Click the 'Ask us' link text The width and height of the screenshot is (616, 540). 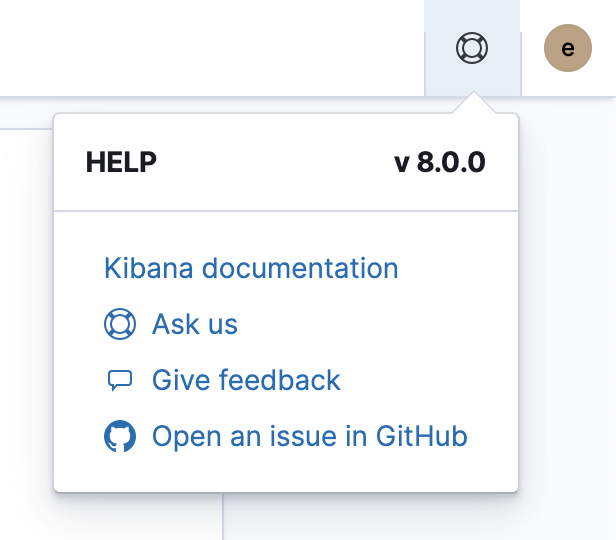195,324
